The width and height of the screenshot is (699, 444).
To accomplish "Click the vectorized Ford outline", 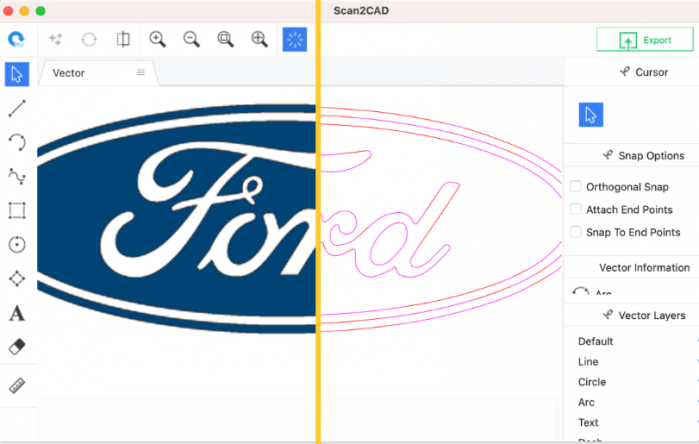I will point(440,218).
